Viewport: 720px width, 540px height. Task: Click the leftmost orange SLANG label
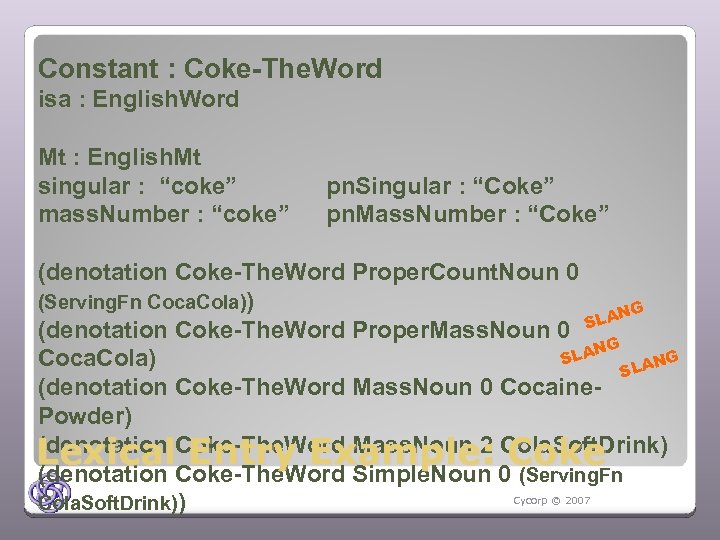590,350
